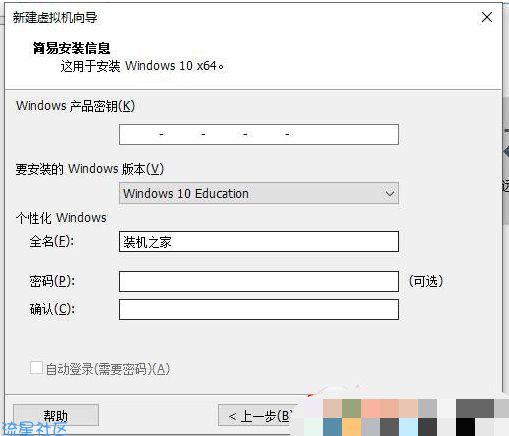Click the 密码(P) password input field

(259, 281)
